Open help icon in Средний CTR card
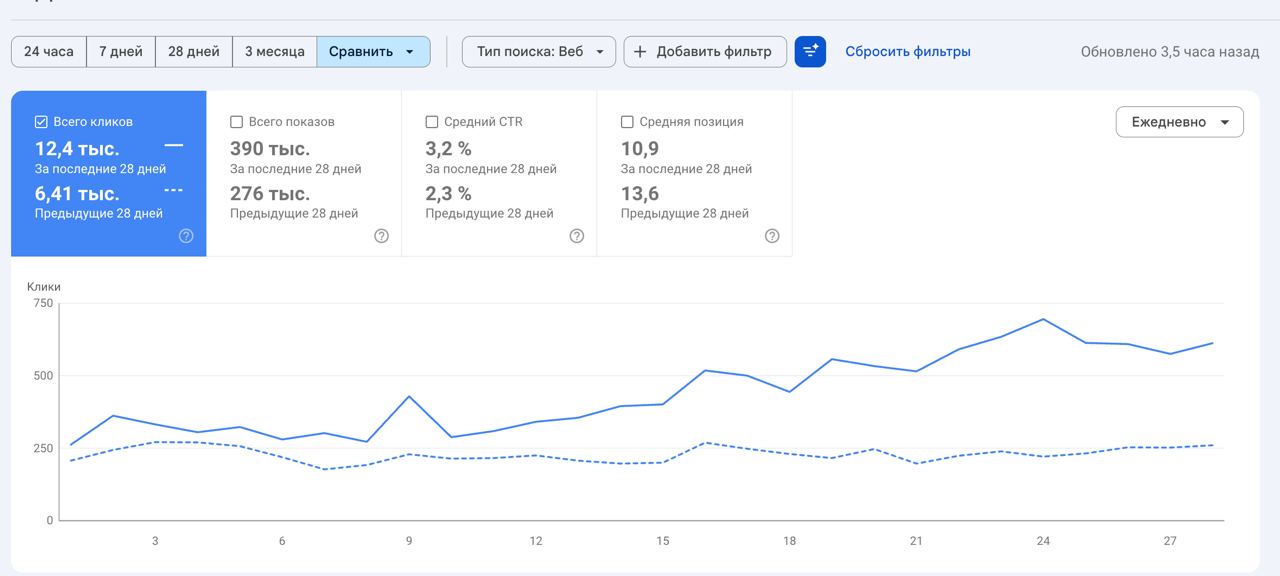 [x=577, y=236]
